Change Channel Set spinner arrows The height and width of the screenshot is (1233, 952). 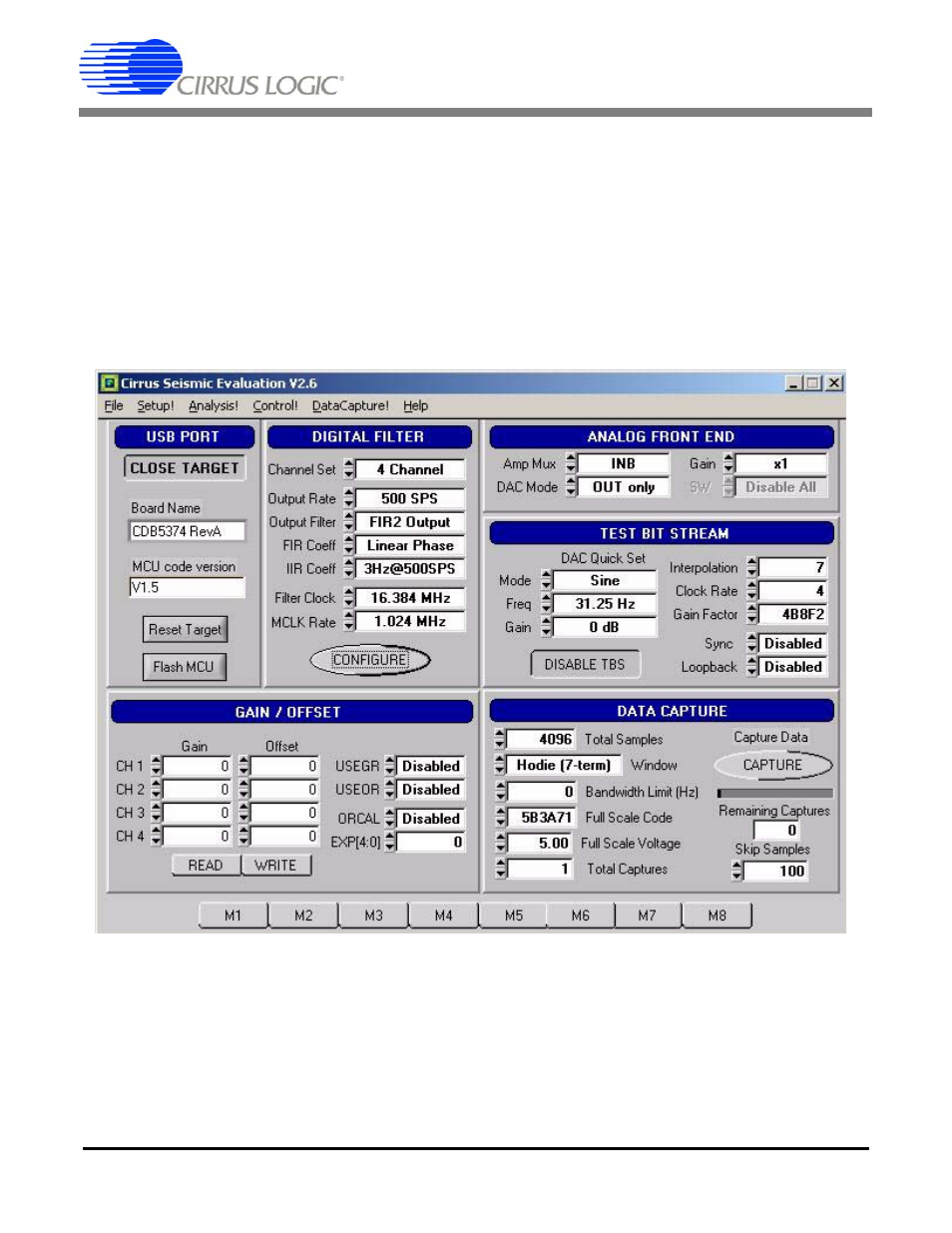(x=349, y=469)
